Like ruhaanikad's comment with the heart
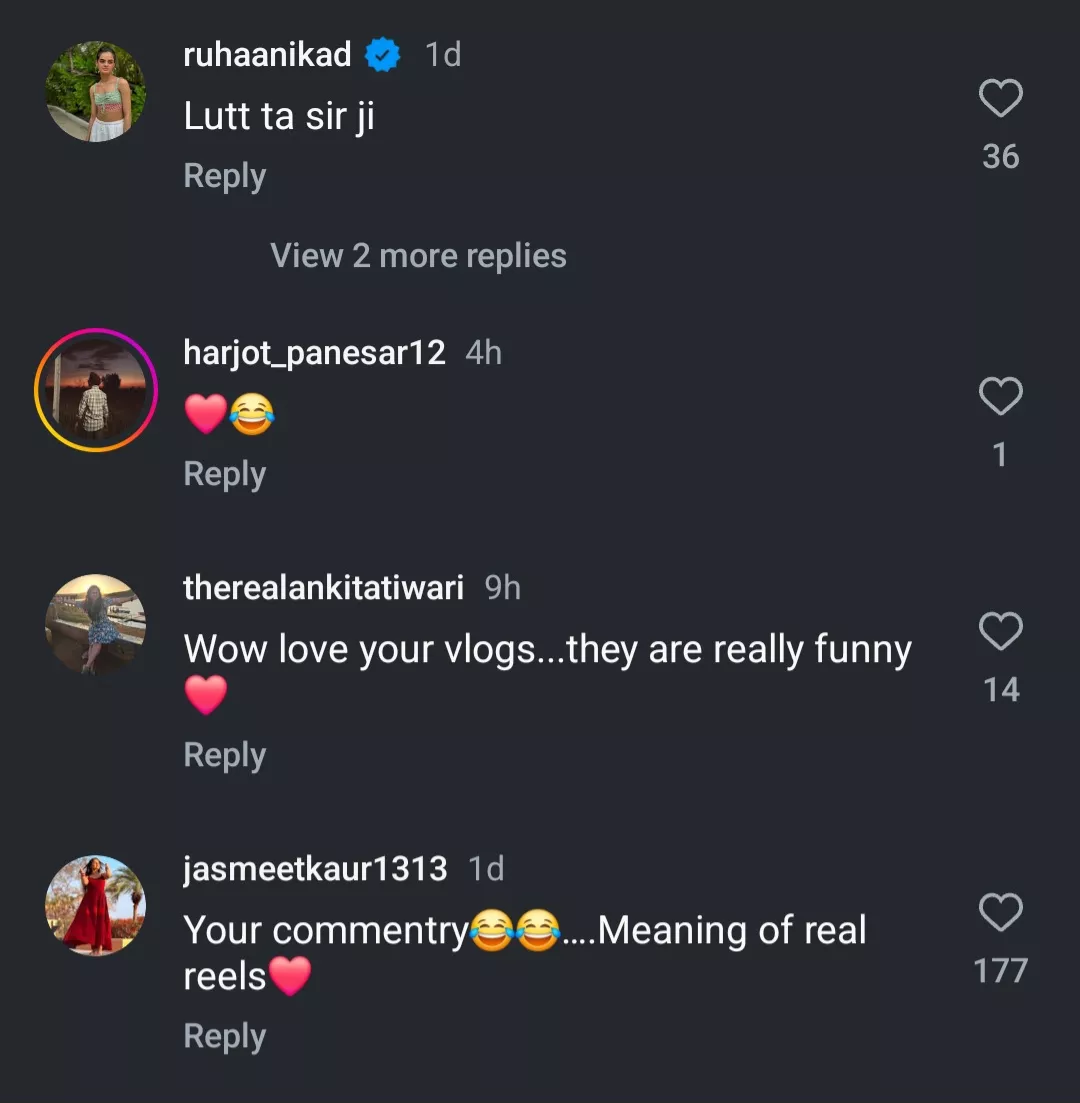The height and width of the screenshot is (1103, 1080). (x=1000, y=99)
